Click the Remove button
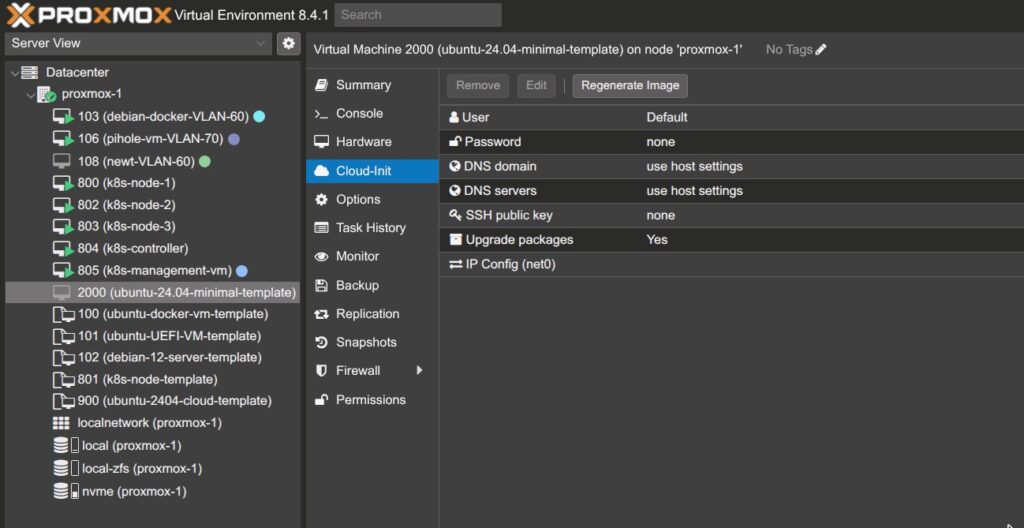This screenshot has width=1024, height=528. click(x=478, y=86)
